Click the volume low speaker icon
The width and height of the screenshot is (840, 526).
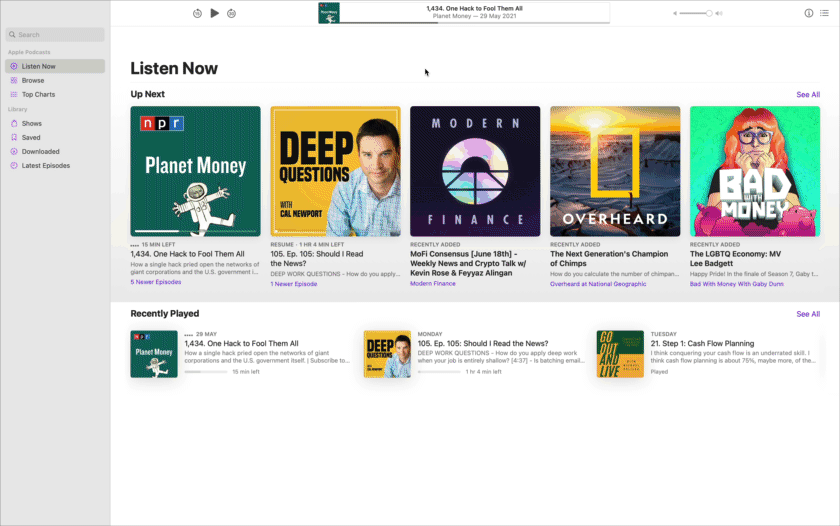675,13
